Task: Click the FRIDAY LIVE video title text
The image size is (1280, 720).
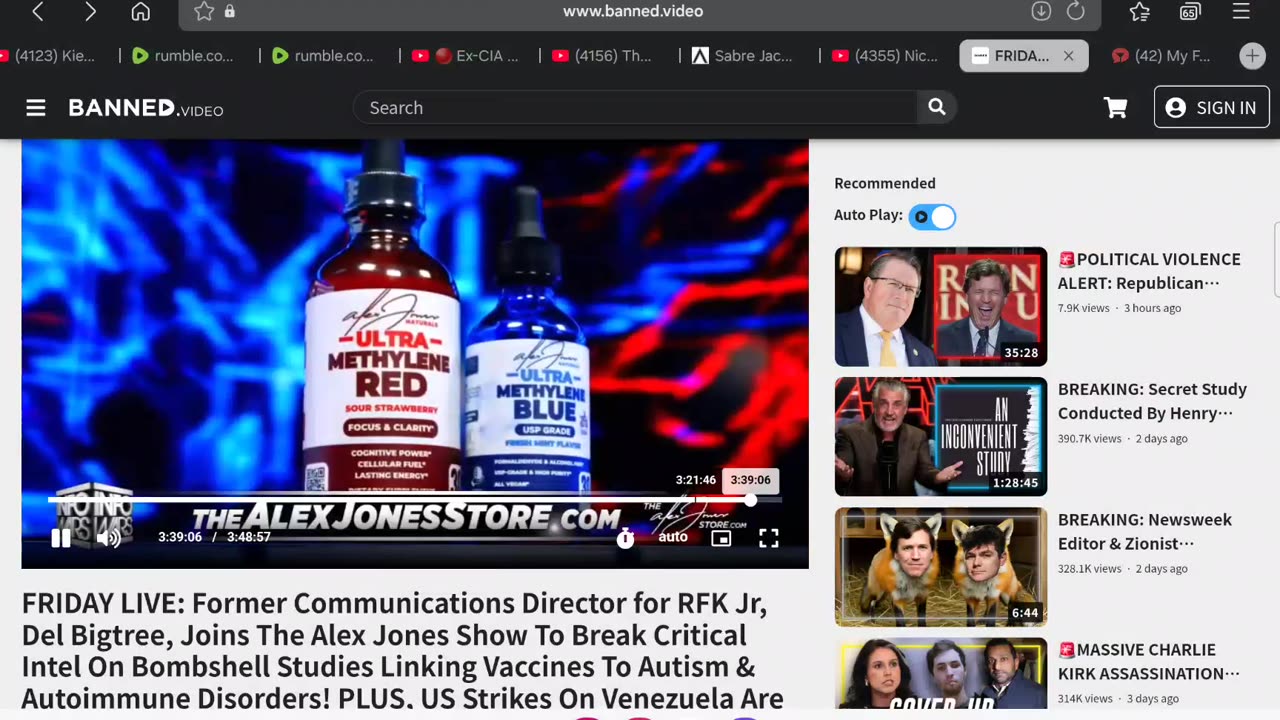Action: pyautogui.click(x=402, y=651)
